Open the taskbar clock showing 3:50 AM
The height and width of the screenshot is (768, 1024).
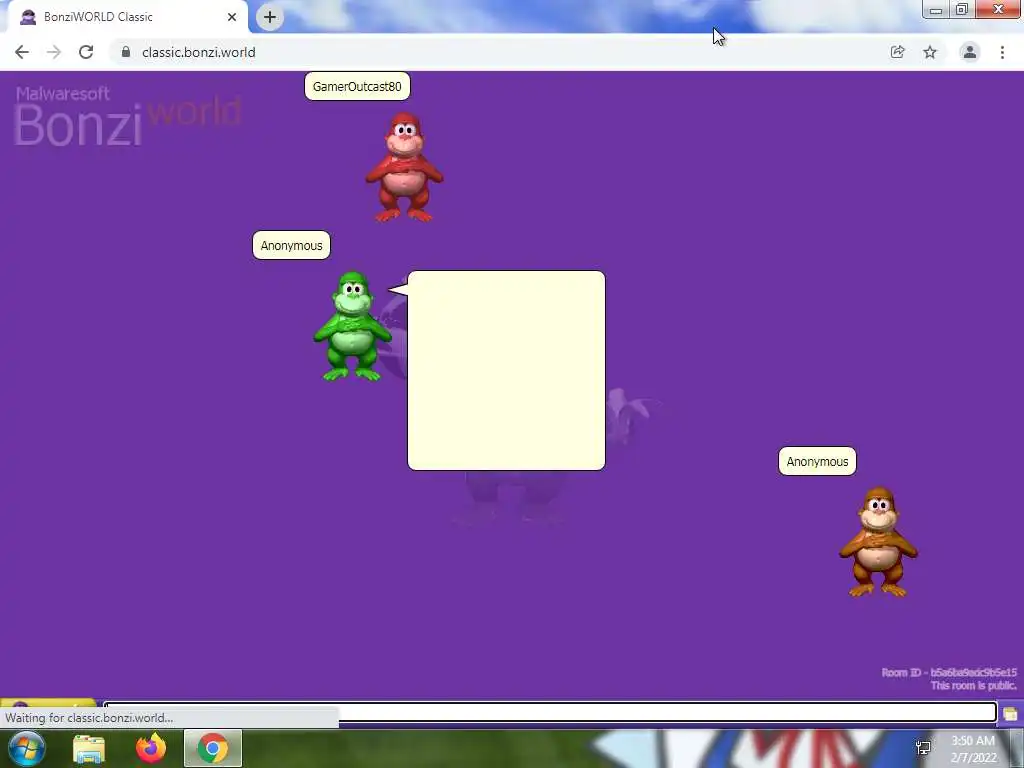pos(973,749)
